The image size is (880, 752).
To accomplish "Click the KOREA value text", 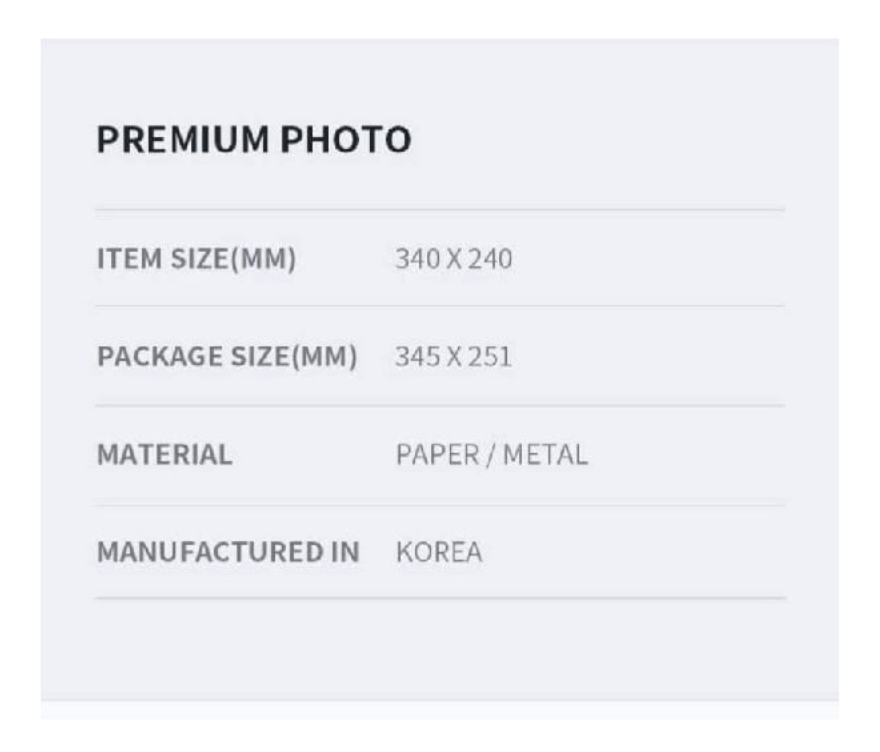I will 439,552.
